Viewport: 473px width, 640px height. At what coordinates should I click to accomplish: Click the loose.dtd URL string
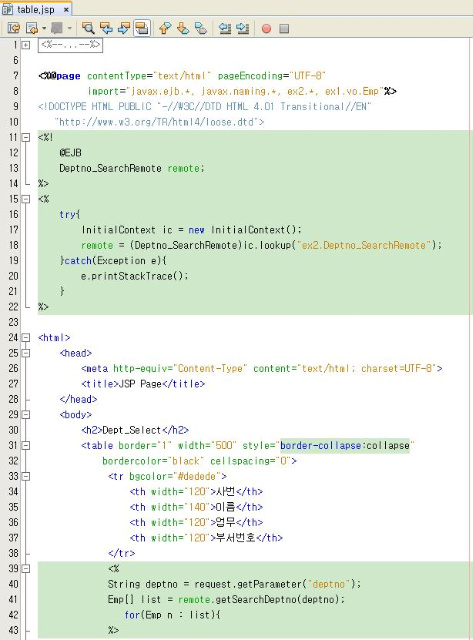coord(159,122)
